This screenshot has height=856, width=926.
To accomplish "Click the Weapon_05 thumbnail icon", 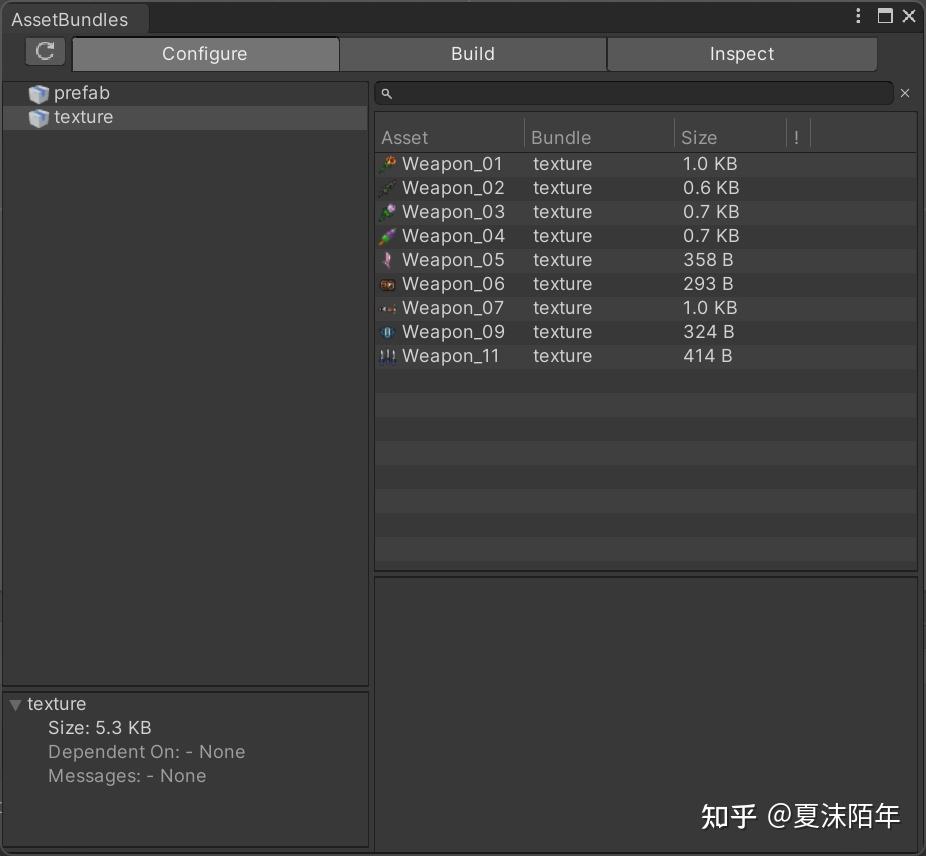I will [386, 259].
